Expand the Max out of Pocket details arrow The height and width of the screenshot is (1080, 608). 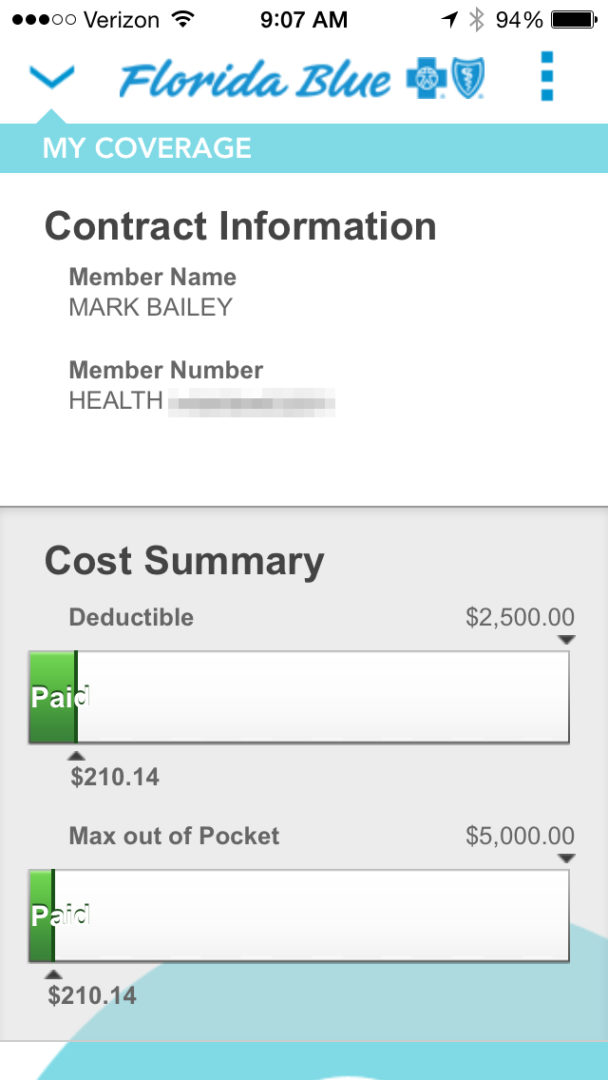pos(567,855)
